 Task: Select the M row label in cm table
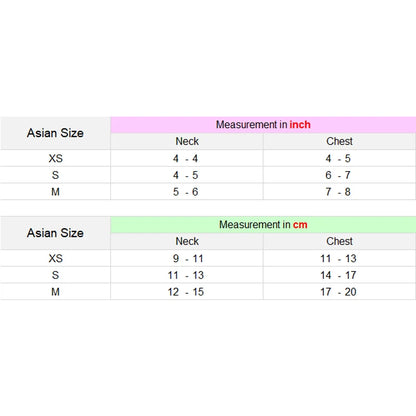[x=55, y=292]
